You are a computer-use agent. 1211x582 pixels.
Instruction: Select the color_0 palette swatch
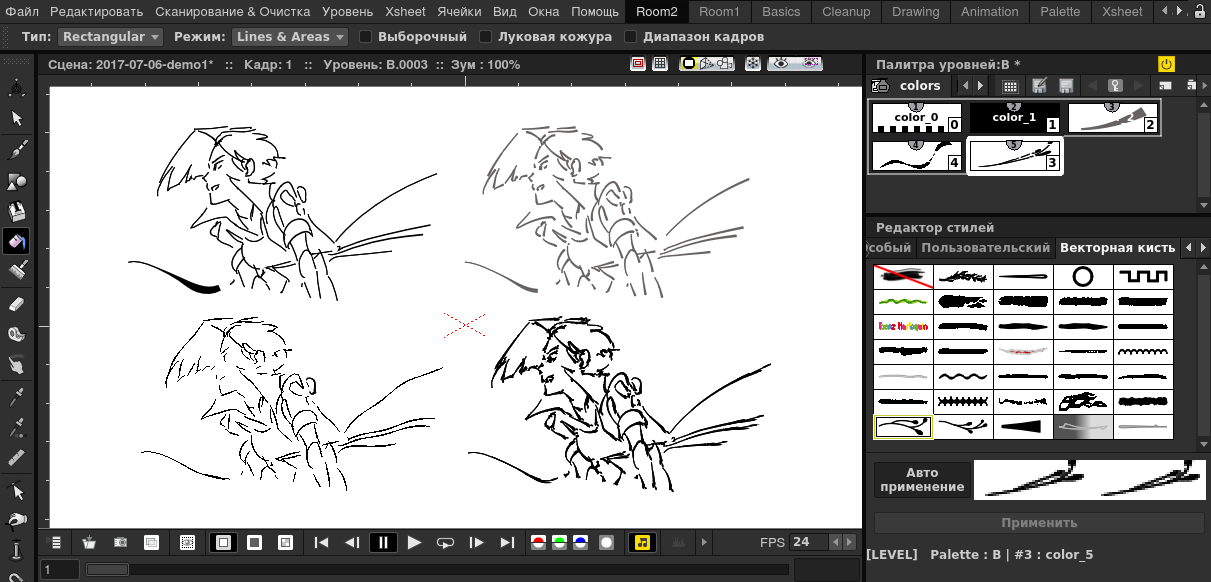pyautogui.click(x=916, y=118)
